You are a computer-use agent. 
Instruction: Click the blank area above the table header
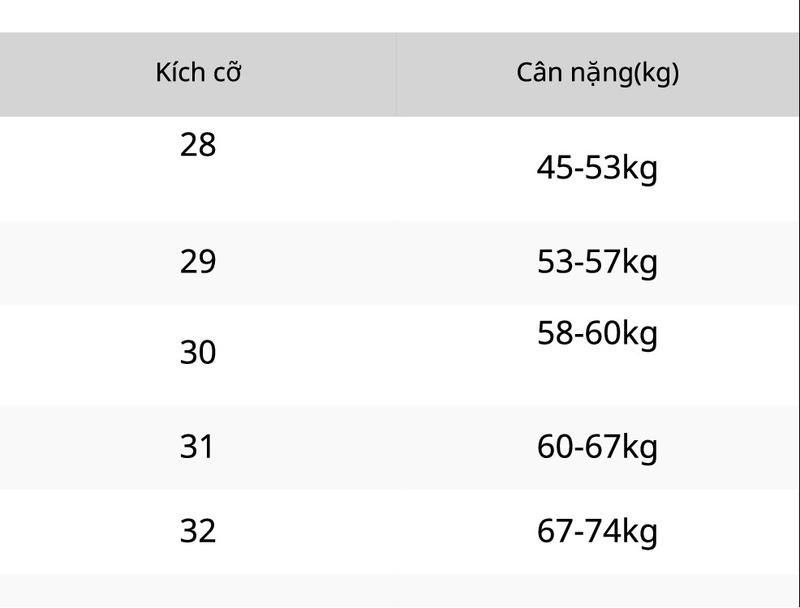coord(399,16)
